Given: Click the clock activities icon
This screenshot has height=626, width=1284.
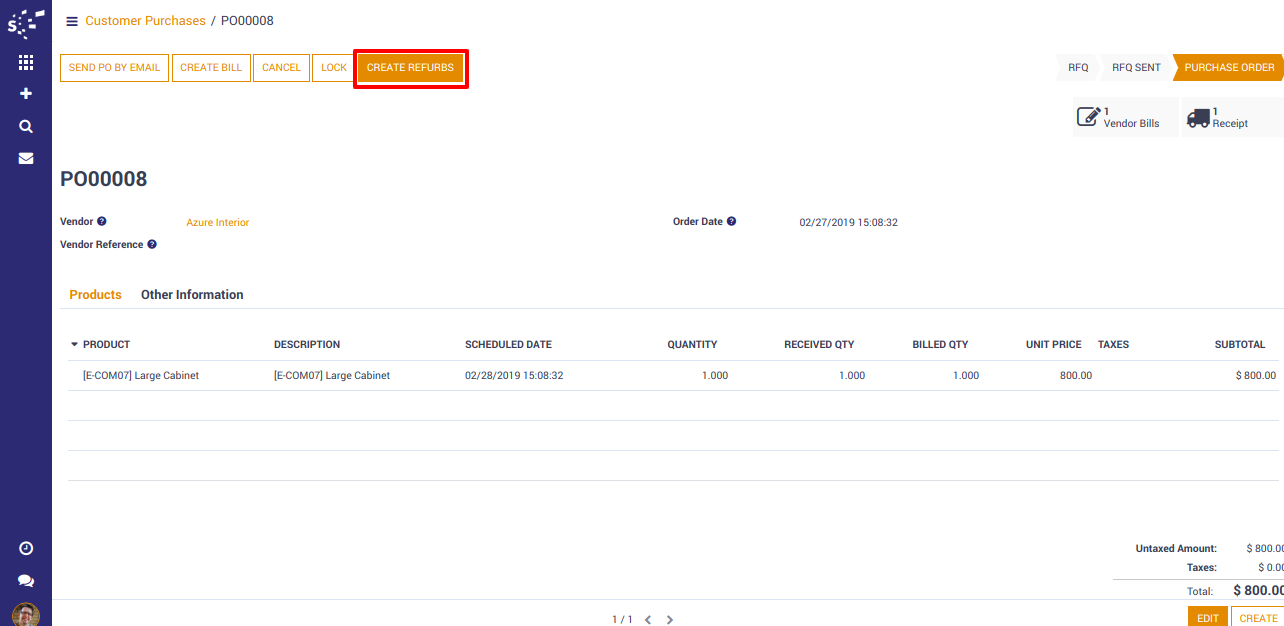Looking at the screenshot, I should (x=26, y=548).
